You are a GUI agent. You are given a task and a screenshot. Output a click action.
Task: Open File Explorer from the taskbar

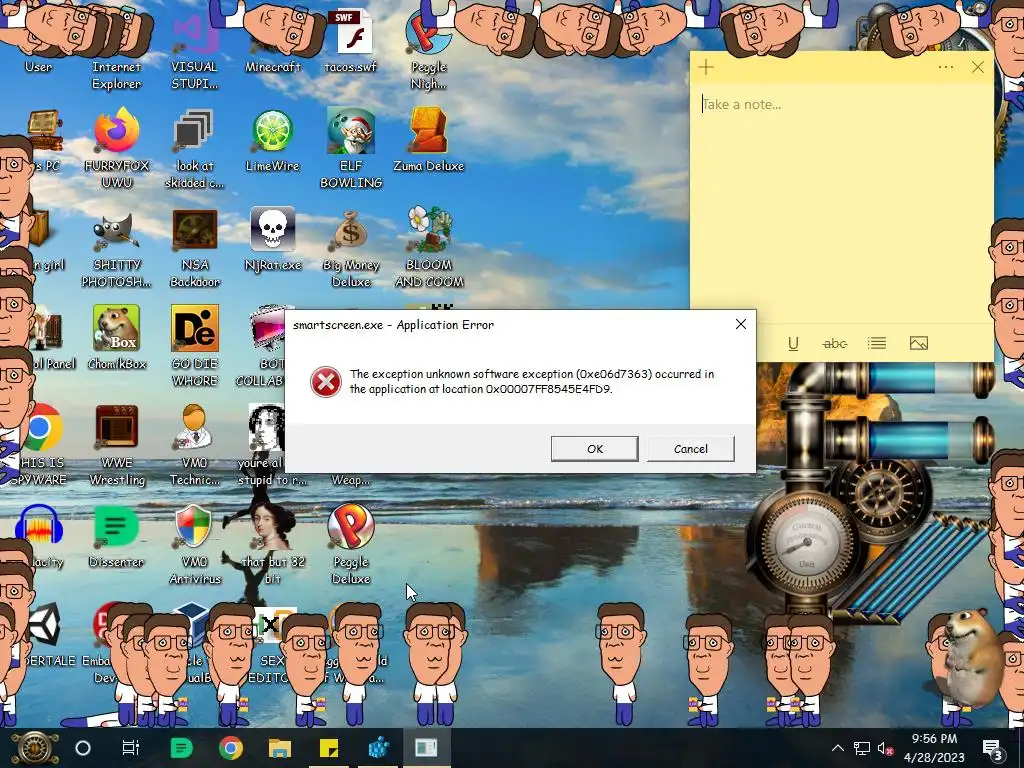(280, 748)
